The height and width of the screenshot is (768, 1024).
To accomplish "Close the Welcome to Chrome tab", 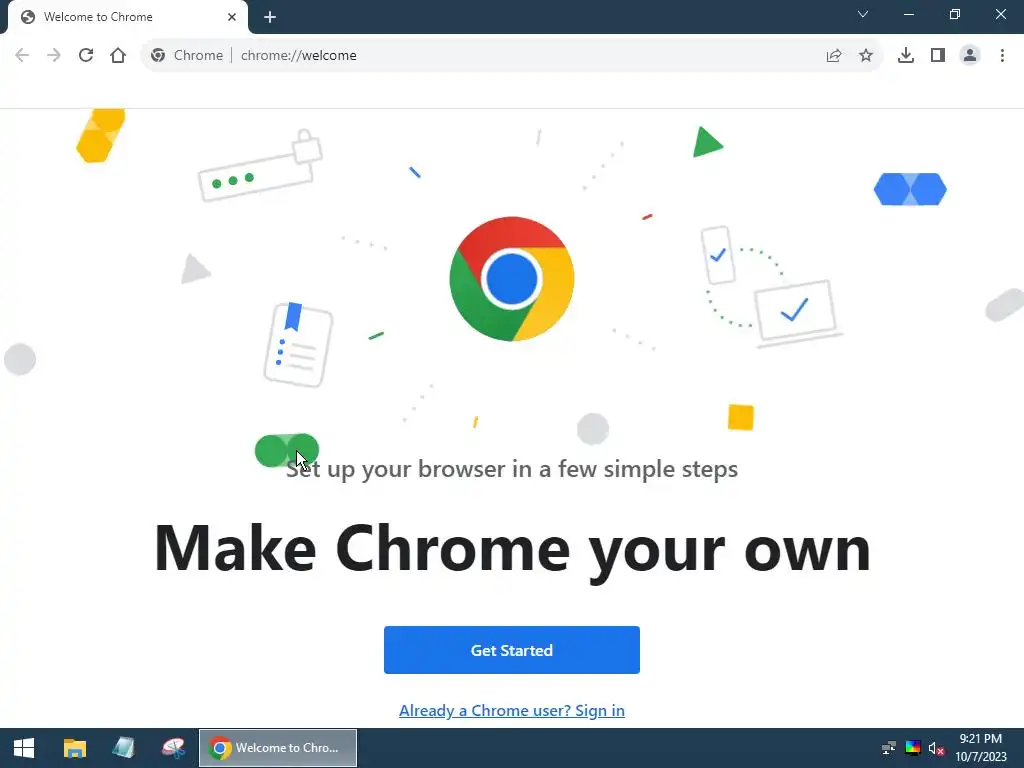I will (x=232, y=17).
